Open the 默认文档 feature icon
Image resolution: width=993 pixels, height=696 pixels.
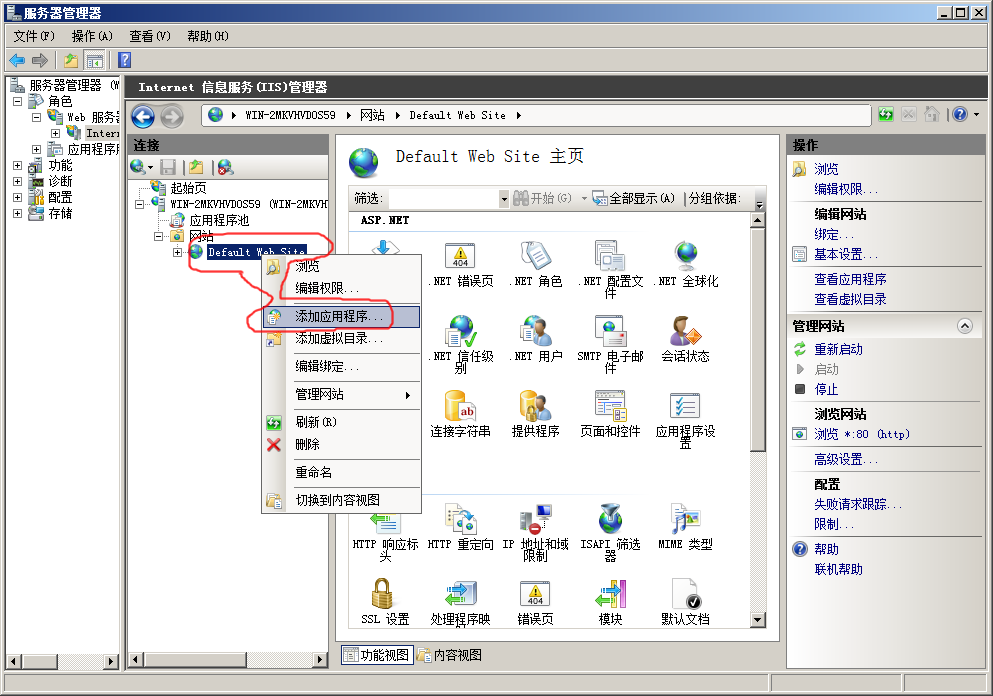685,596
